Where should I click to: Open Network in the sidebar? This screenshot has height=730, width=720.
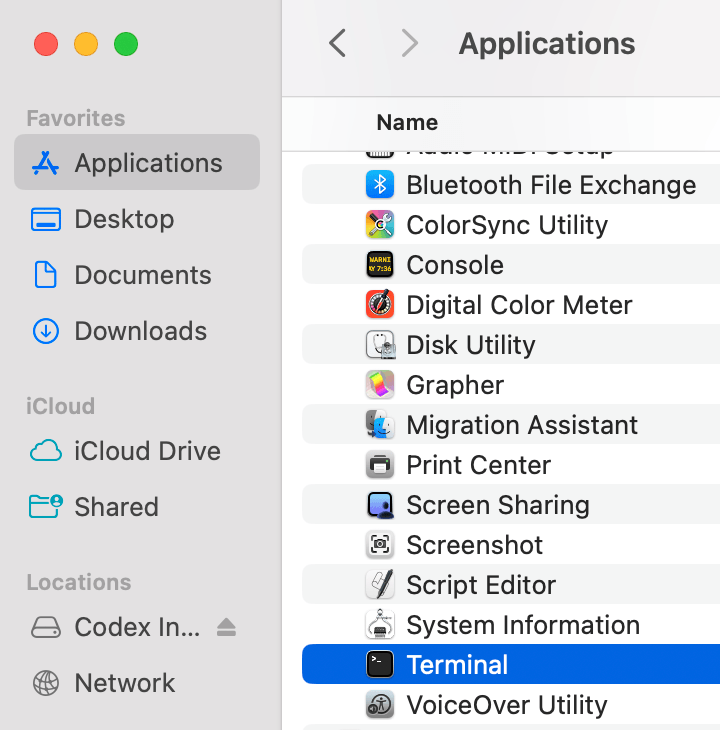pyautogui.click(x=137, y=683)
